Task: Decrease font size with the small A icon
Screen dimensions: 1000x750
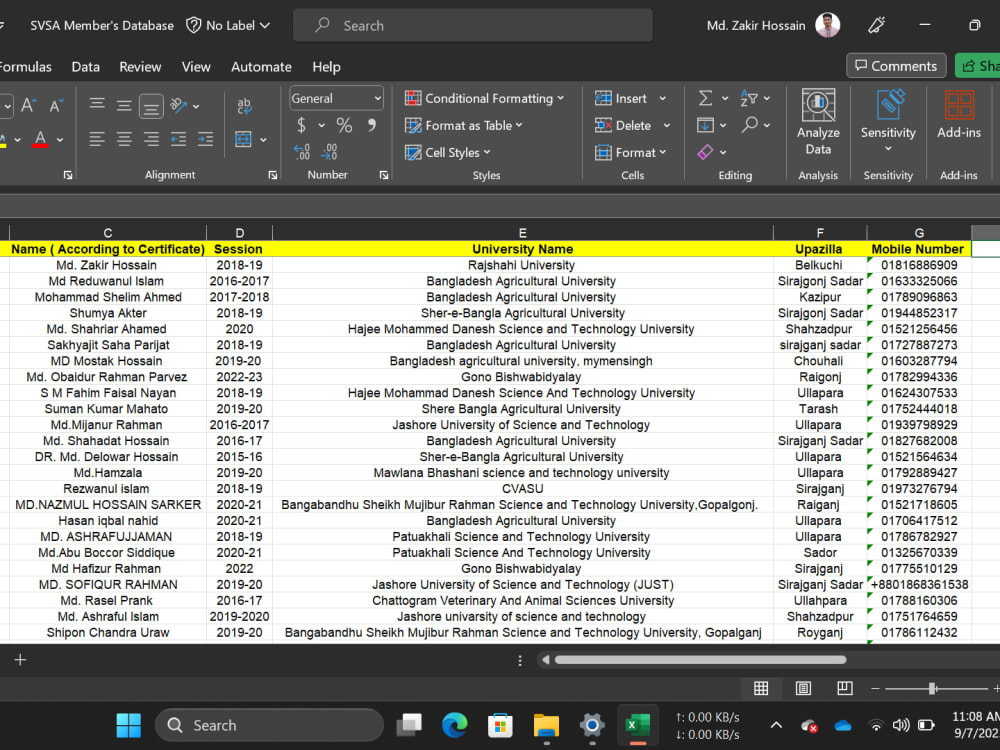Action: coord(56,105)
